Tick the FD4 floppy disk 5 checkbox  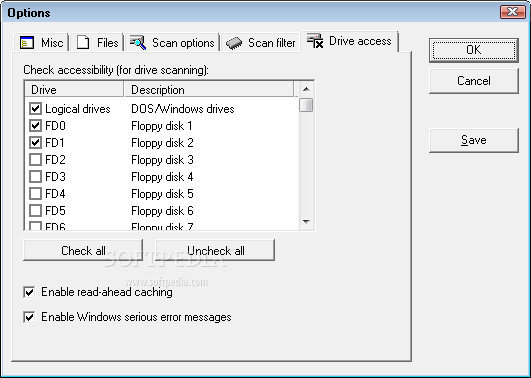click(36, 194)
